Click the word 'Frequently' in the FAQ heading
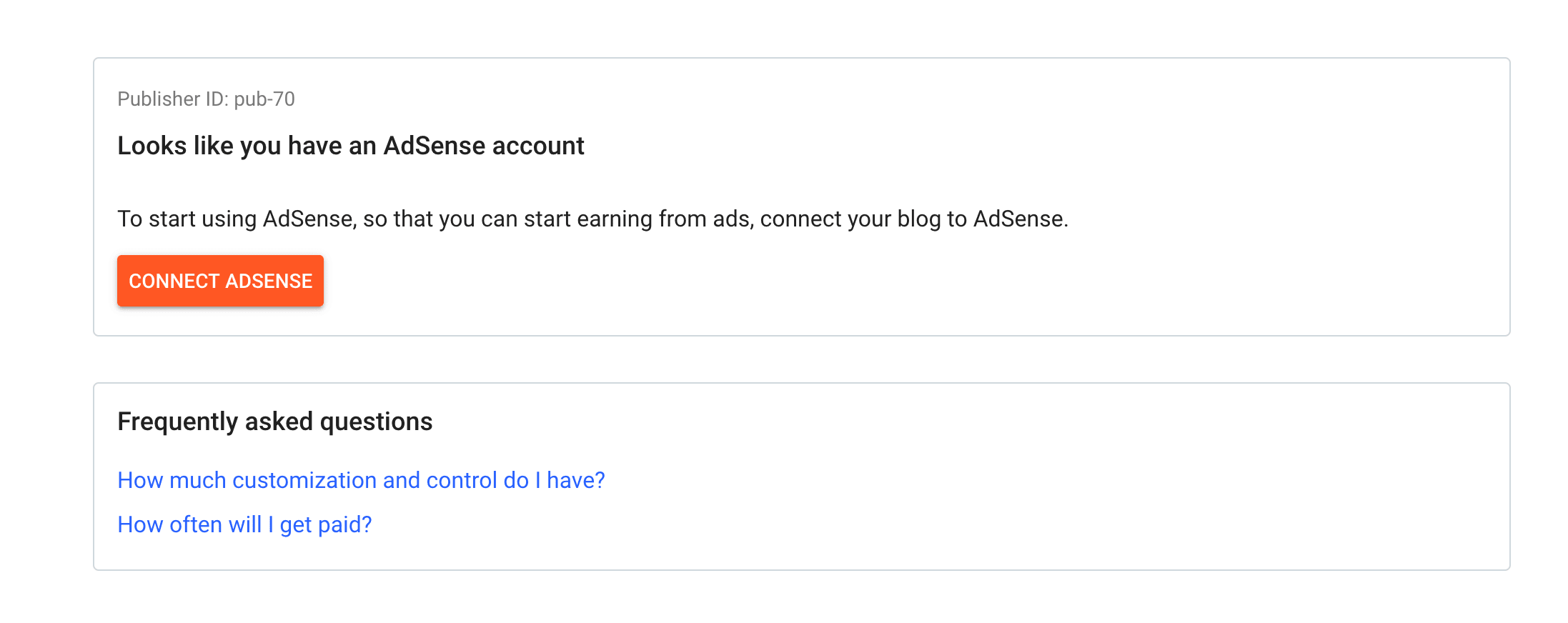The image size is (1568, 623). 177,422
